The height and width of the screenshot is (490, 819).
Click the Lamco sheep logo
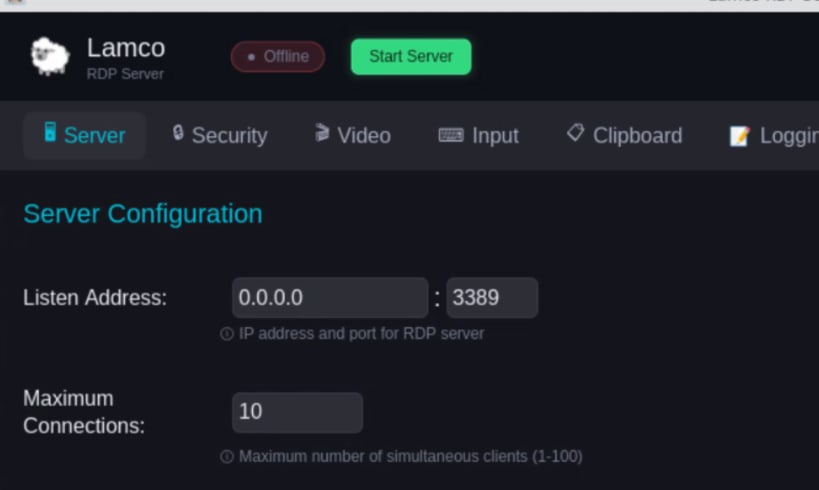tap(50, 56)
